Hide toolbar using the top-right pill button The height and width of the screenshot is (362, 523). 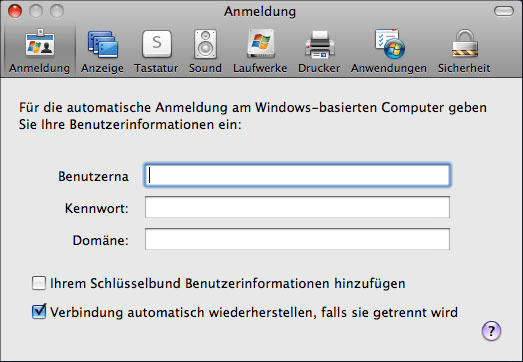click(504, 11)
